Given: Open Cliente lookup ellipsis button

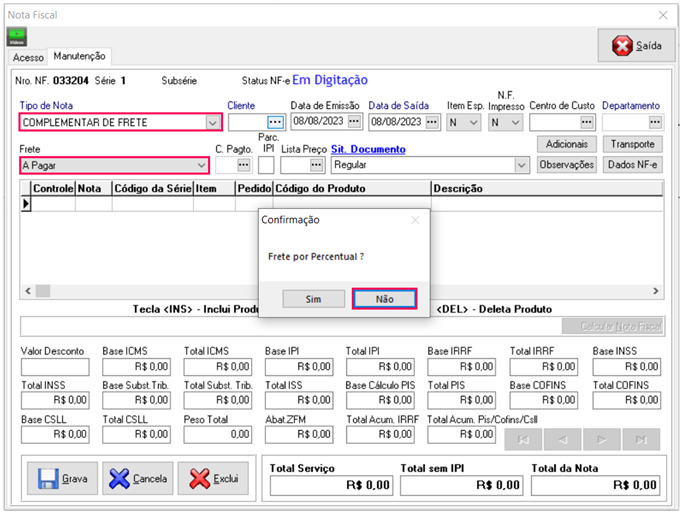Looking at the screenshot, I should click(x=276, y=122).
